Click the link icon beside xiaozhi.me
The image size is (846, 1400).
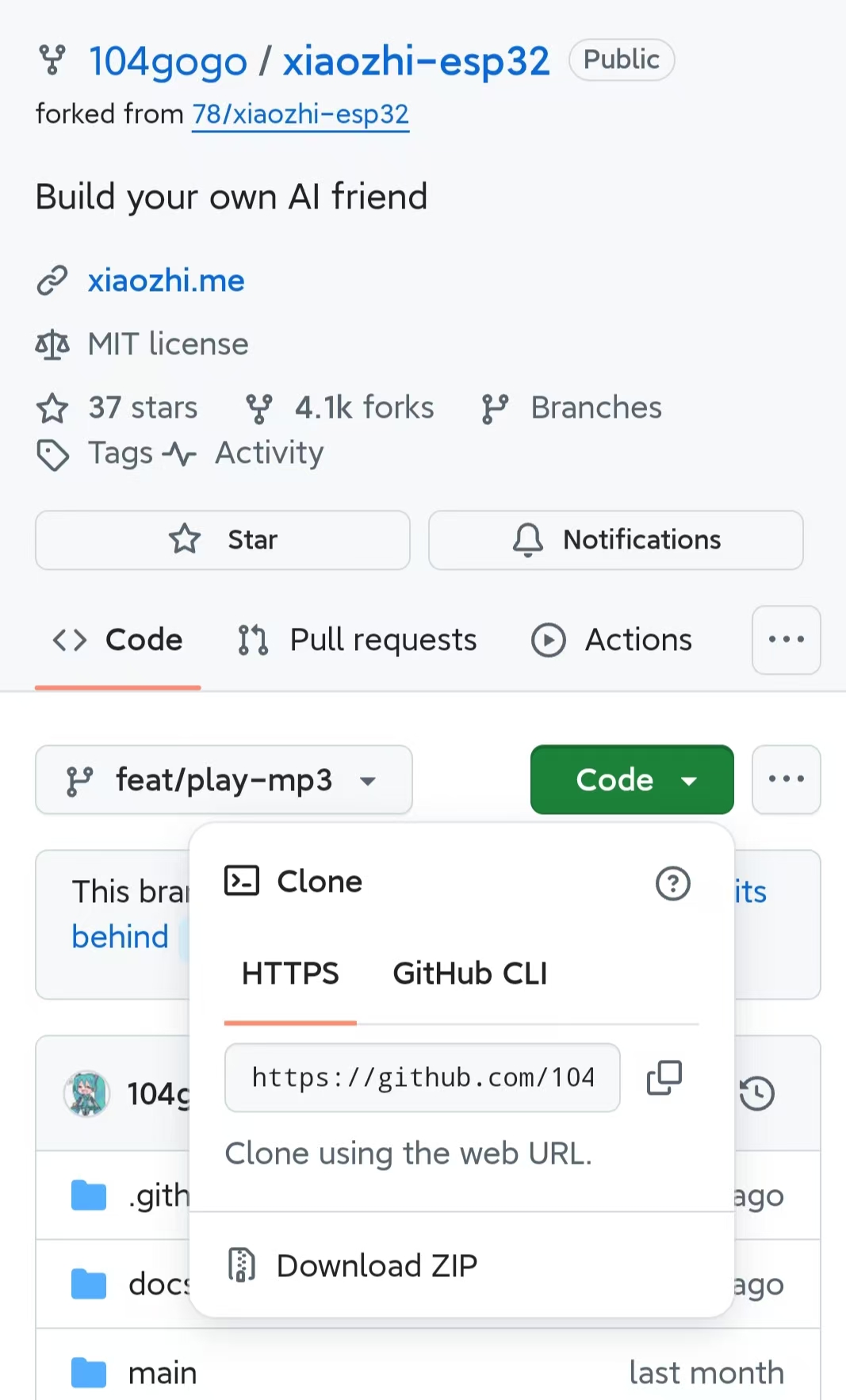52,281
